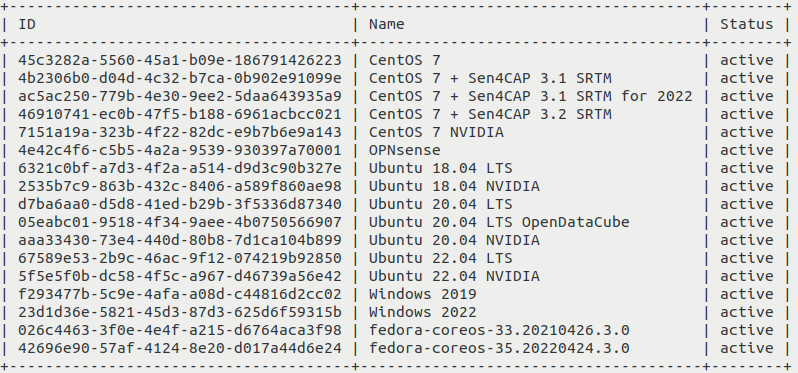Image resolution: width=798 pixels, height=373 pixels.
Task: Click the name Ubuntu 18.04 NVIDIA
Action: click(454, 186)
